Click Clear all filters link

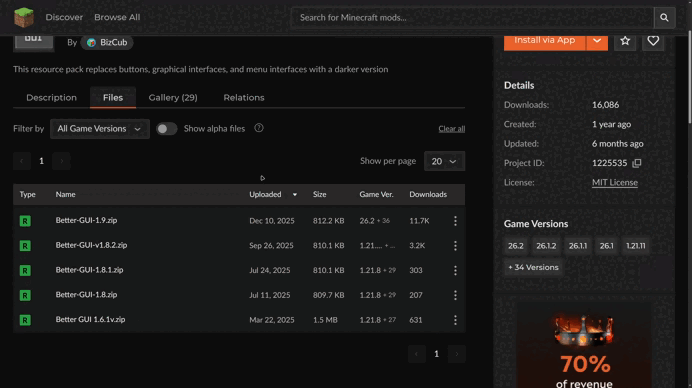point(451,128)
